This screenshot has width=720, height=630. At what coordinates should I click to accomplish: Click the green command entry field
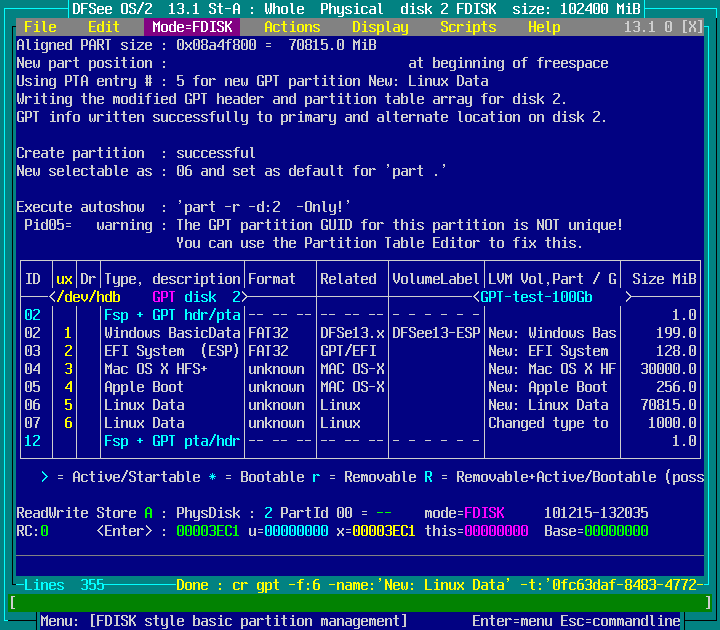360,603
